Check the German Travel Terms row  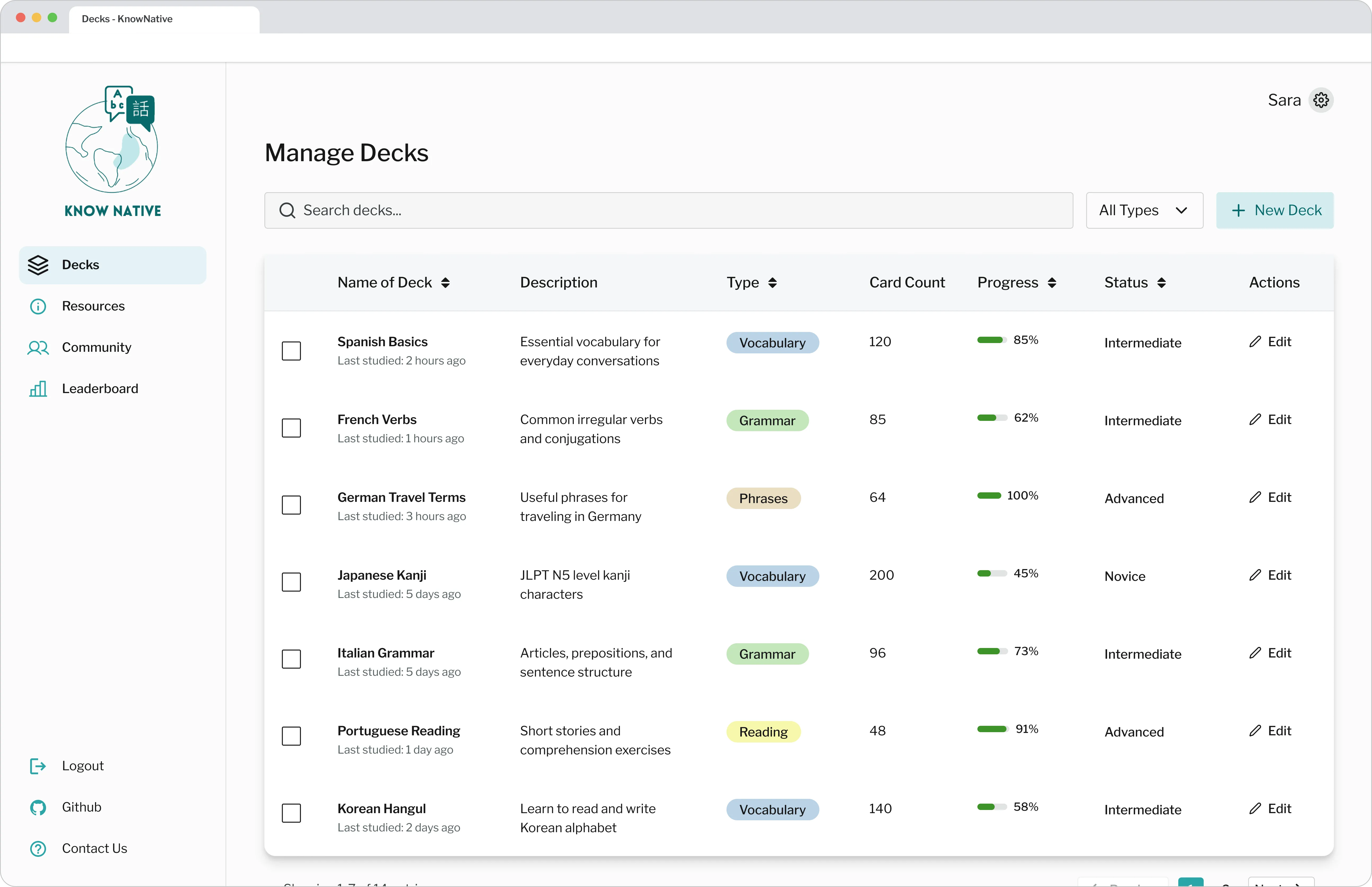(x=291, y=505)
